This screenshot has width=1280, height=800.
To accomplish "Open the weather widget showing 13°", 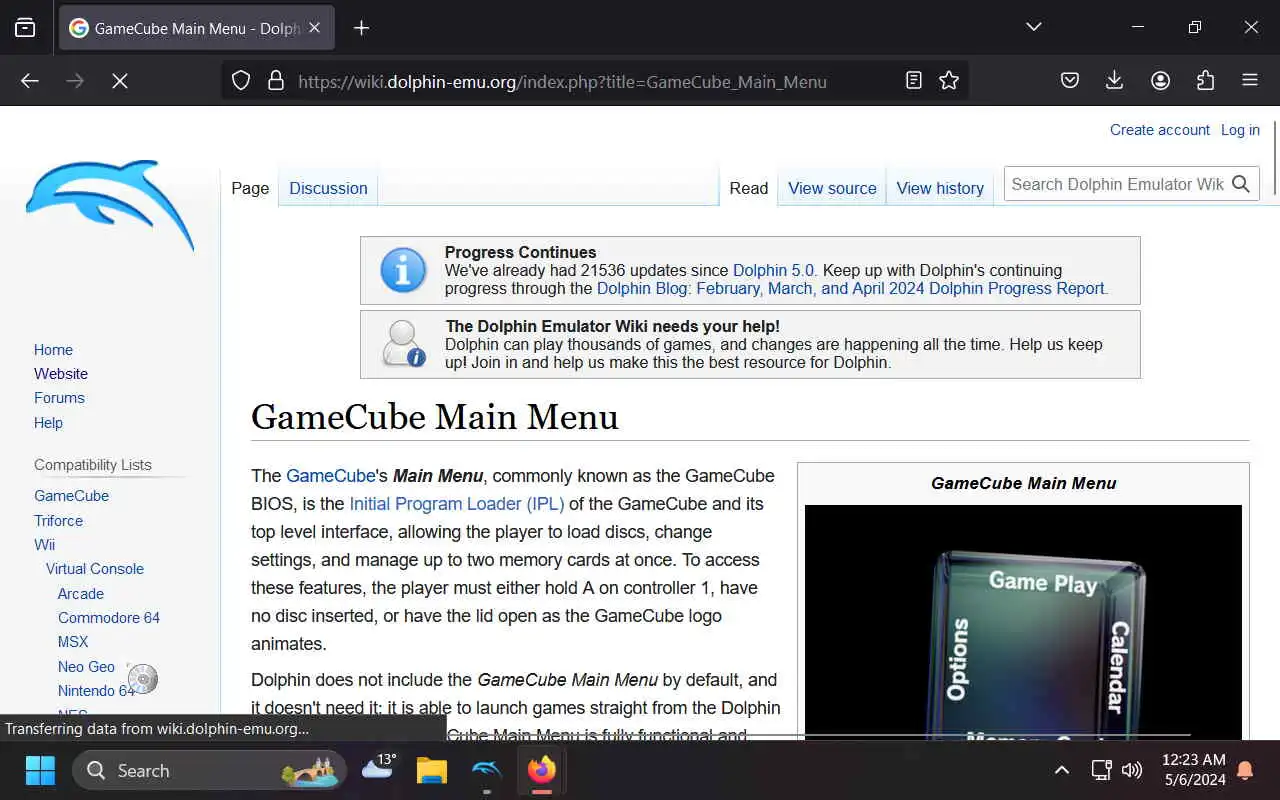I will 379,768.
